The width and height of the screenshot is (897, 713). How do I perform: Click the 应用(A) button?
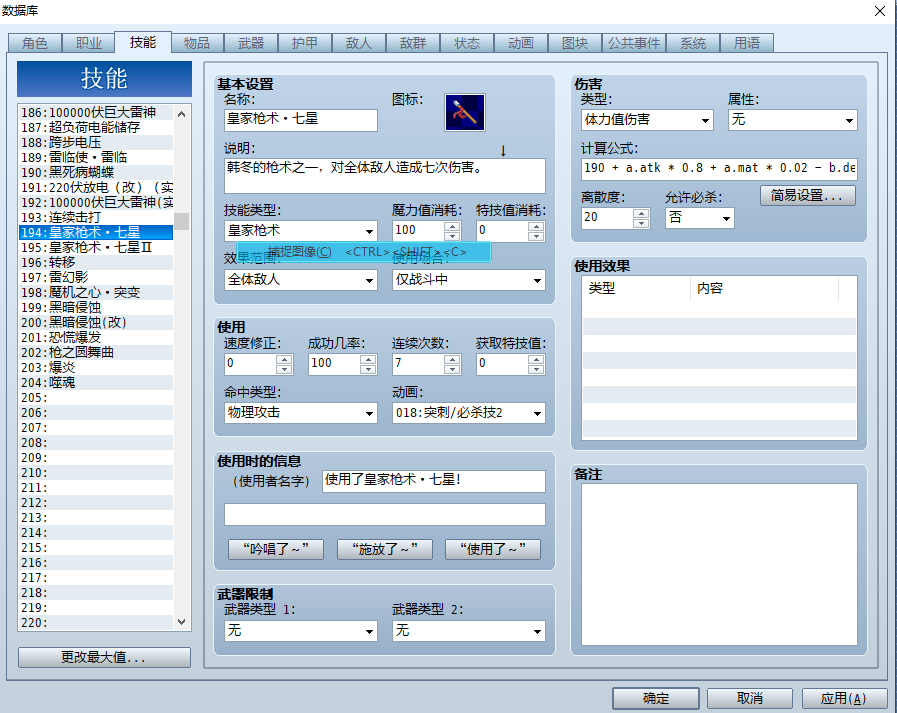[x=843, y=699]
